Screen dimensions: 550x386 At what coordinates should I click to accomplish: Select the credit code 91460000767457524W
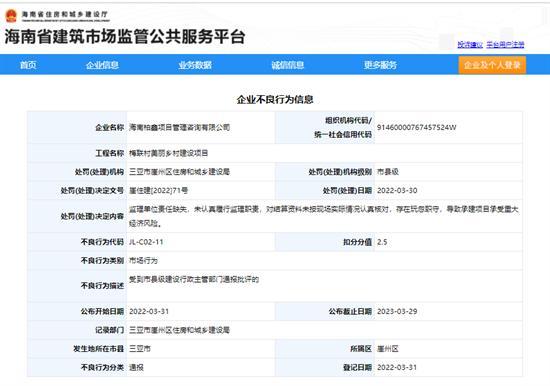[x=417, y=127]
